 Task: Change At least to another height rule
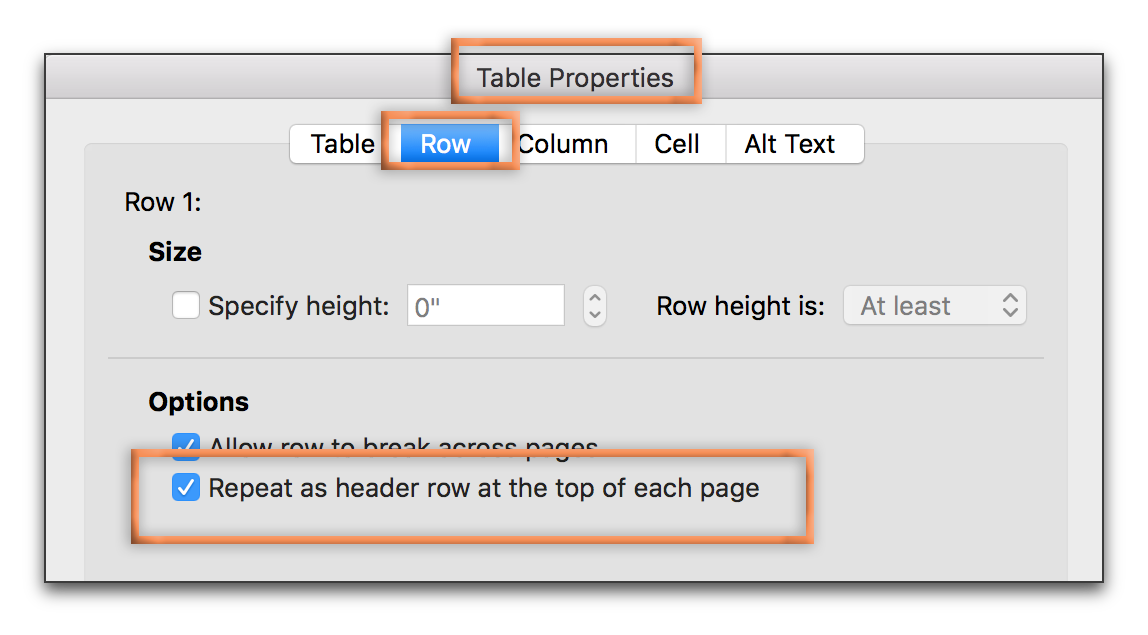pyautogui.click(x=934, y=305)
